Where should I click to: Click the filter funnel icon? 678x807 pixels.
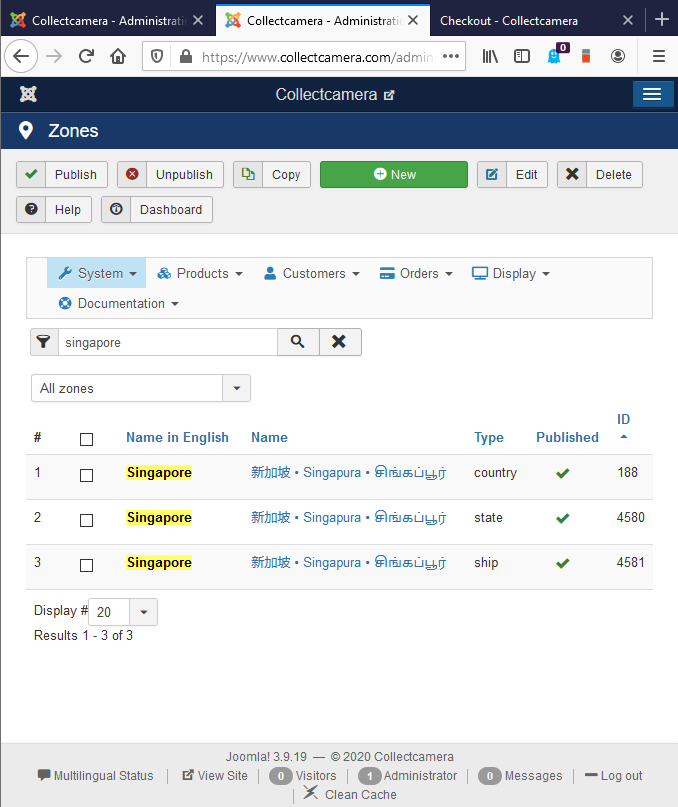pos(44,342)
